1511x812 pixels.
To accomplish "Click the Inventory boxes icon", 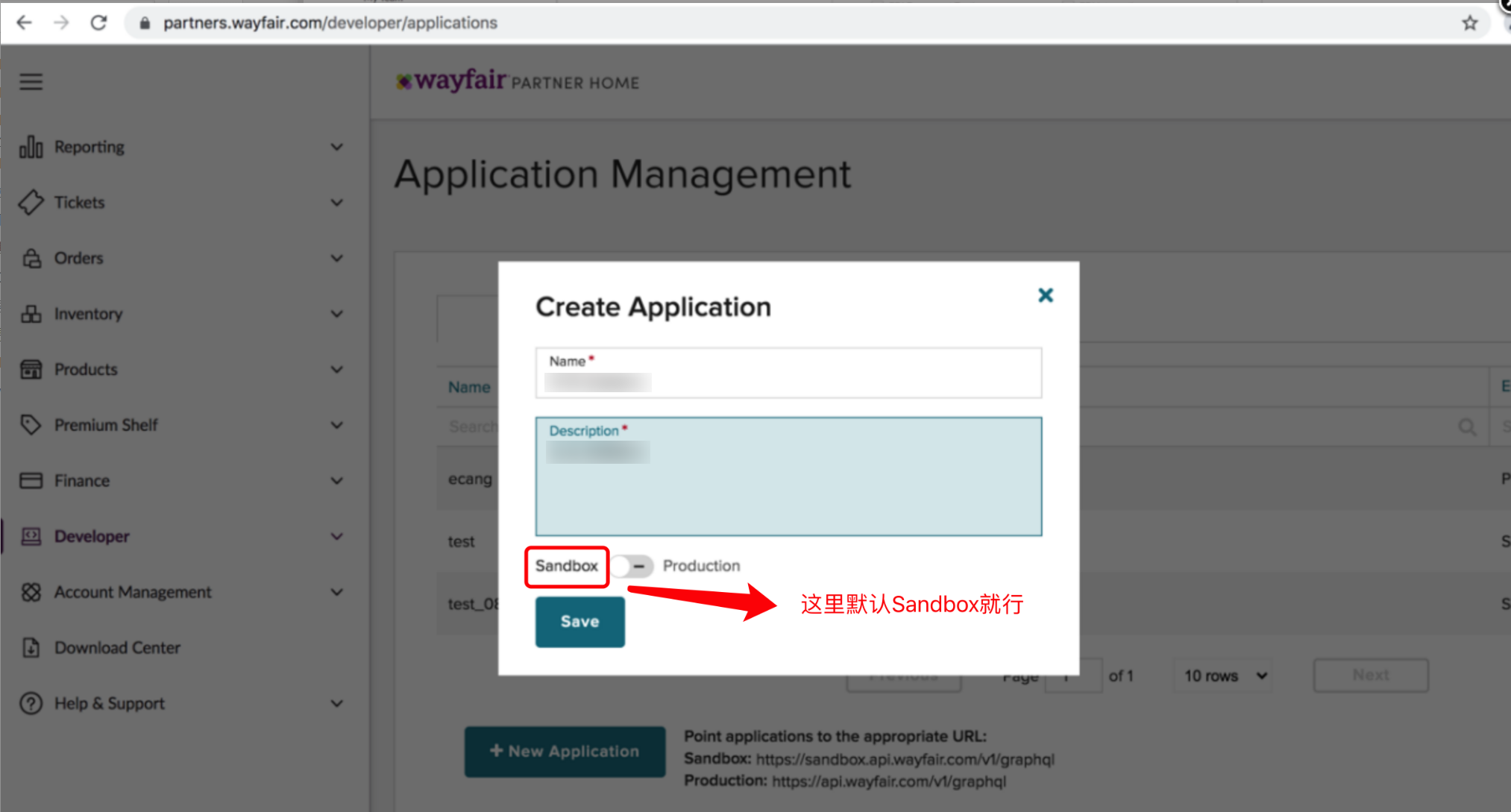I will [31, 314].
